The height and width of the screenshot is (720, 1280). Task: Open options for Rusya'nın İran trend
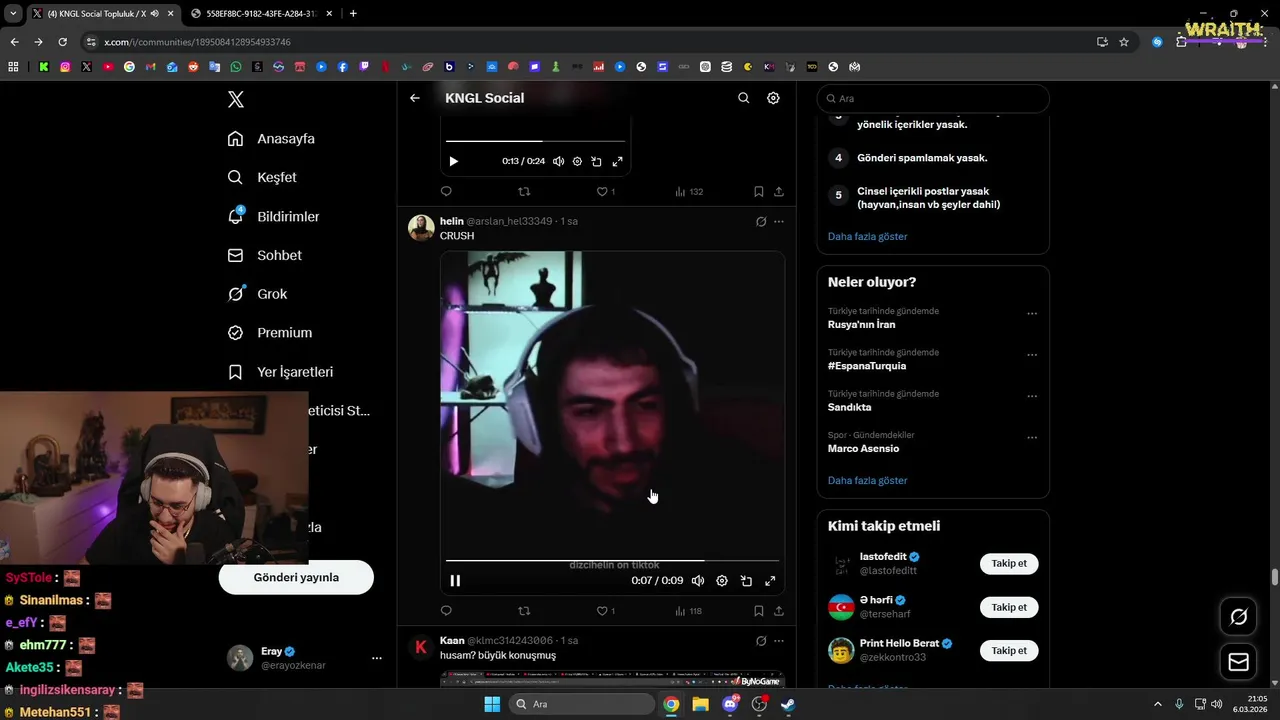1032,314
